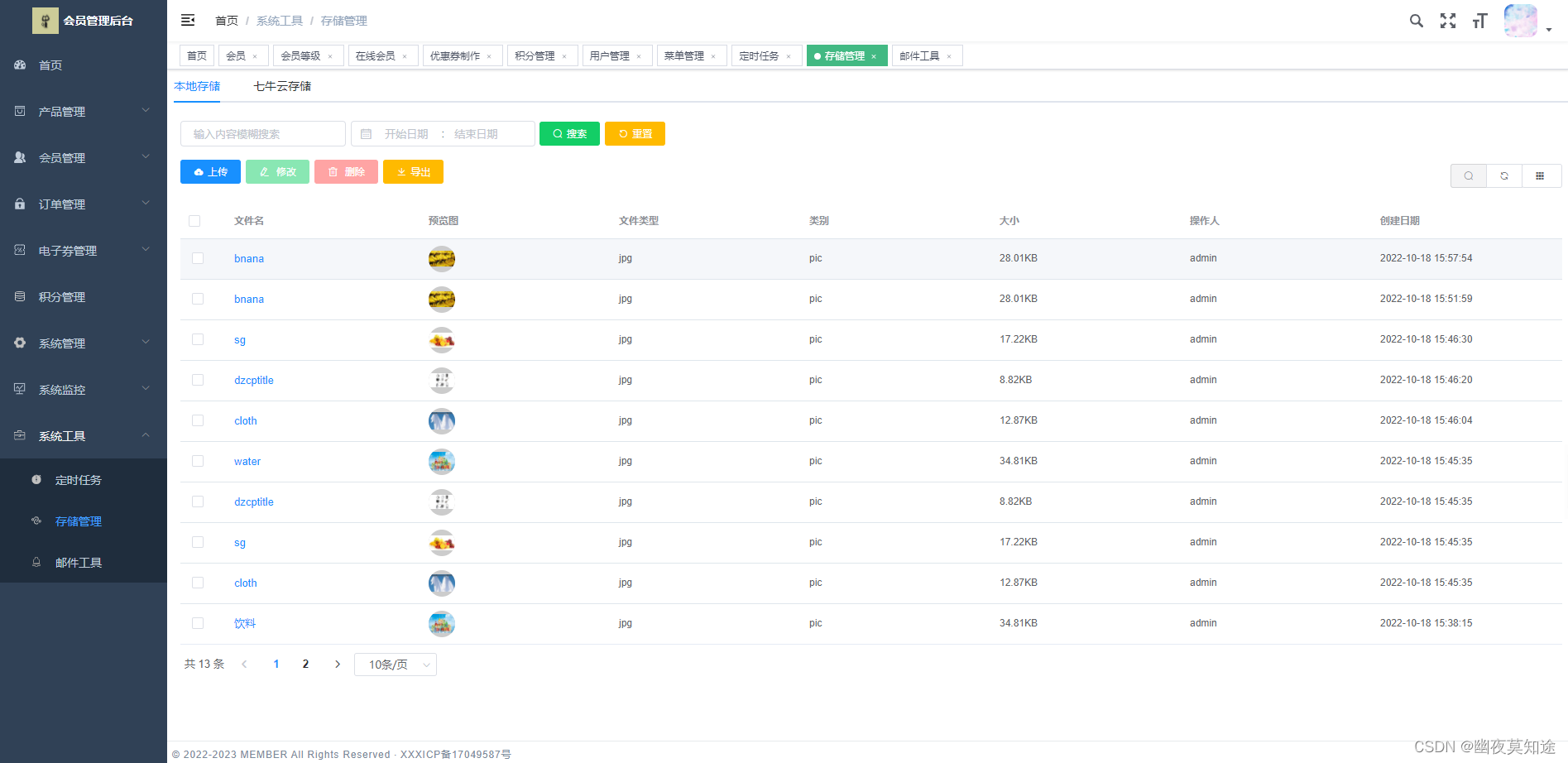1568x763 pixels.
Task: Open the water row preview image
Action: pyautogui.click(x=442, y=462)
